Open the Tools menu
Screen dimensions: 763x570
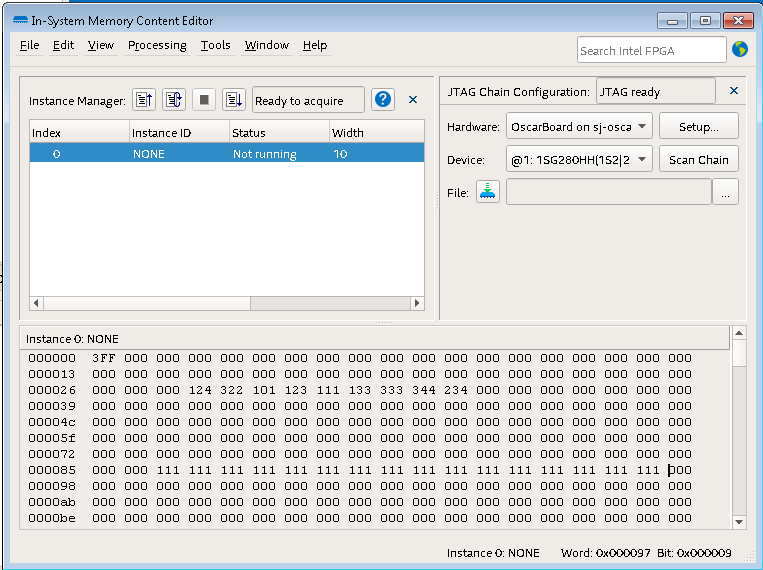(x=215, y=45)
